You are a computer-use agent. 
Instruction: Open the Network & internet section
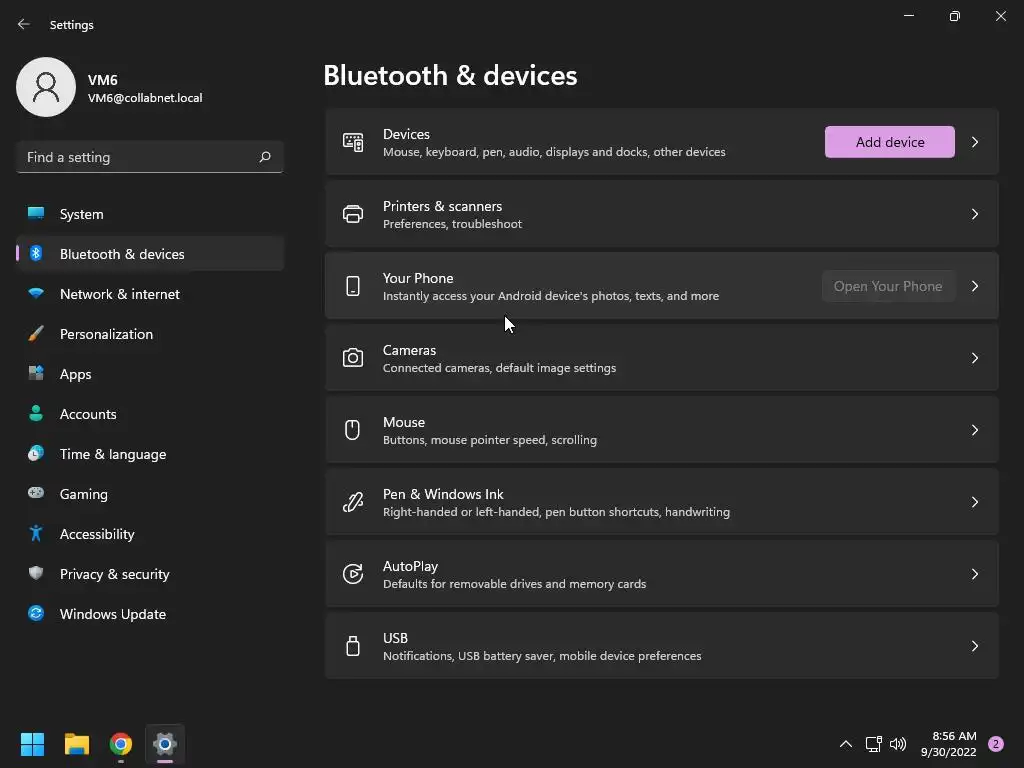pos(120,294)
